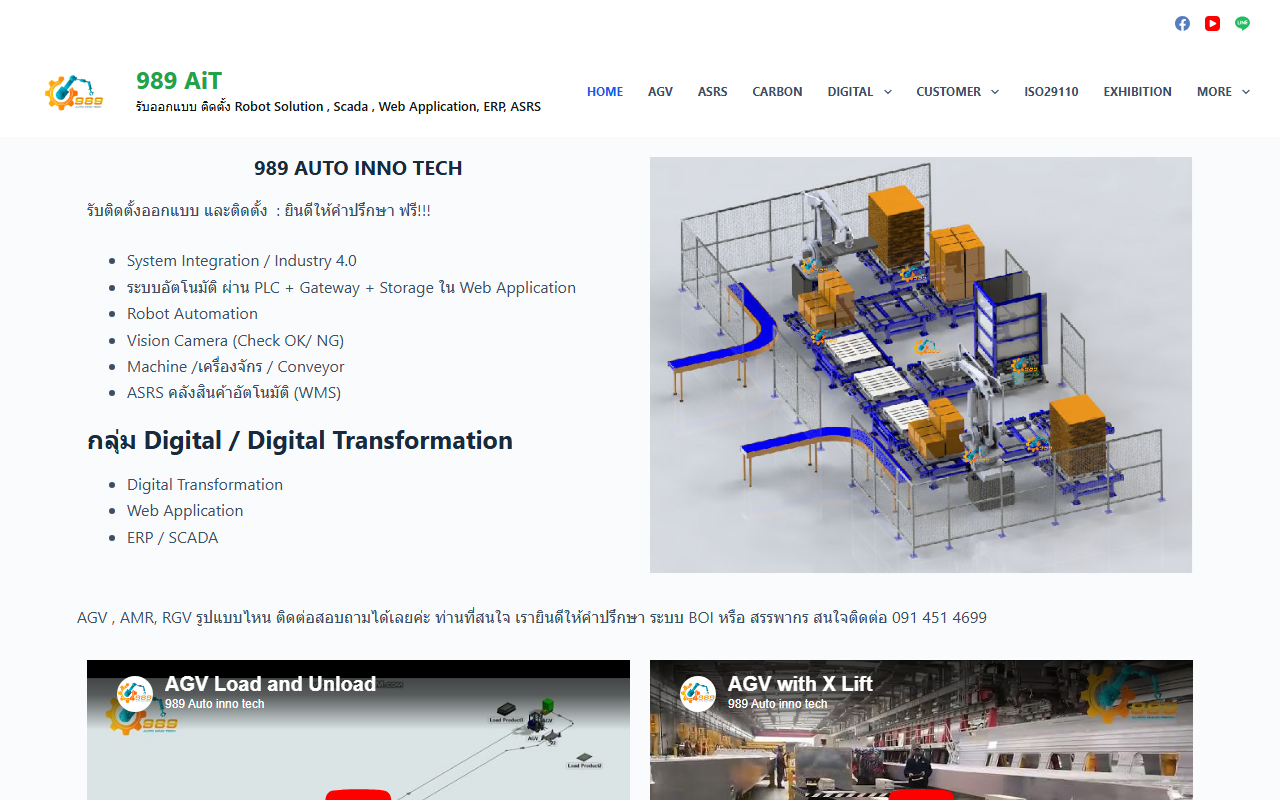The image size is (1280, 800).
Task: Click System Integration / Industry 4.0 item
Action: [x=241, y=261]
